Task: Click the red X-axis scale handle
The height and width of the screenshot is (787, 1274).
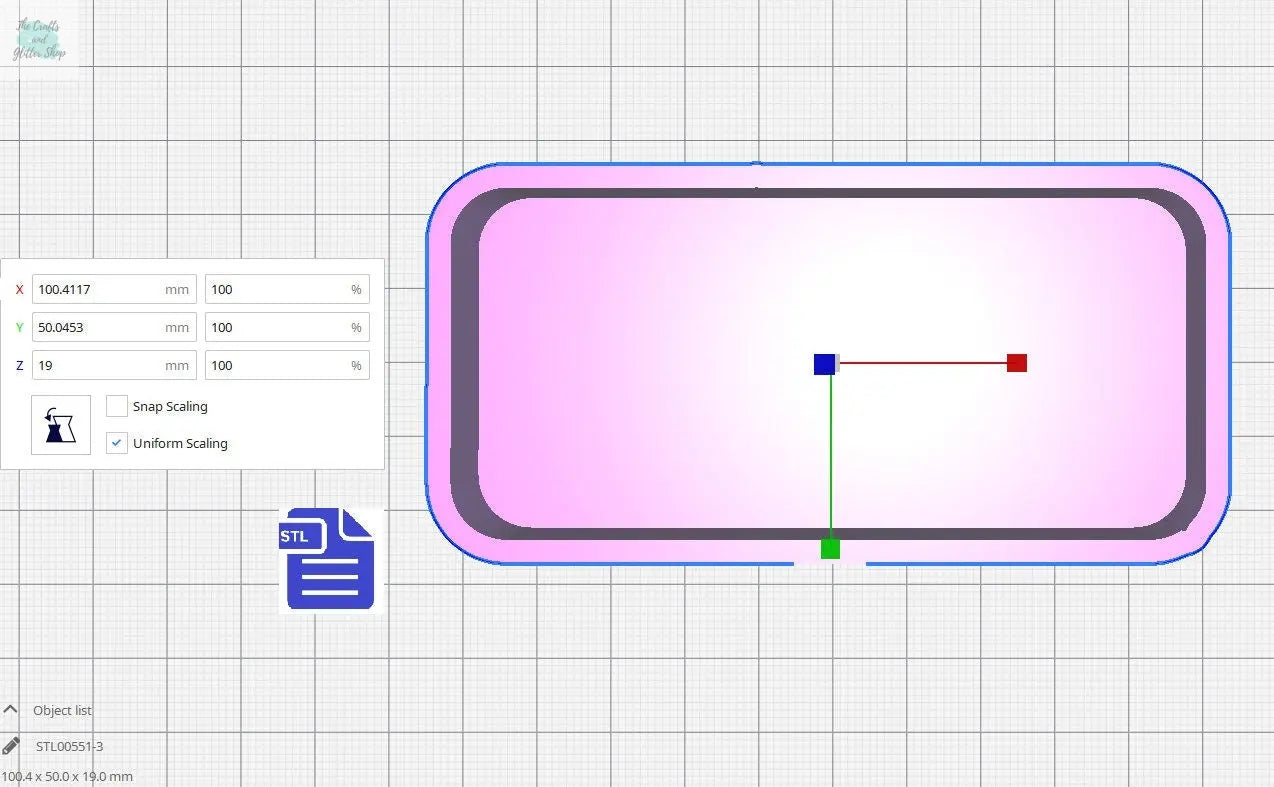Action: tap(1016, 363)
